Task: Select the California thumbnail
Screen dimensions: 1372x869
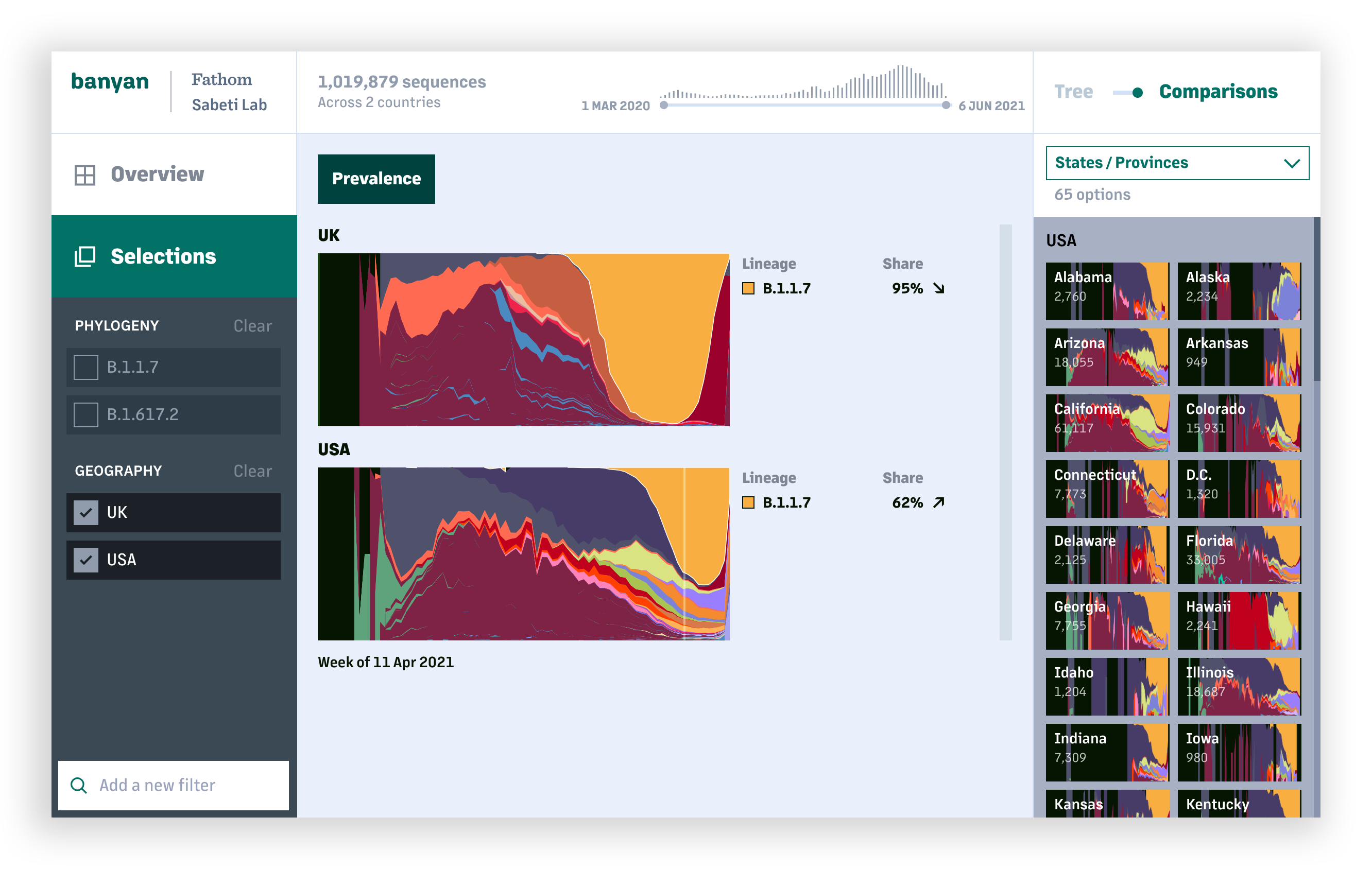Action: (1107, 423)
